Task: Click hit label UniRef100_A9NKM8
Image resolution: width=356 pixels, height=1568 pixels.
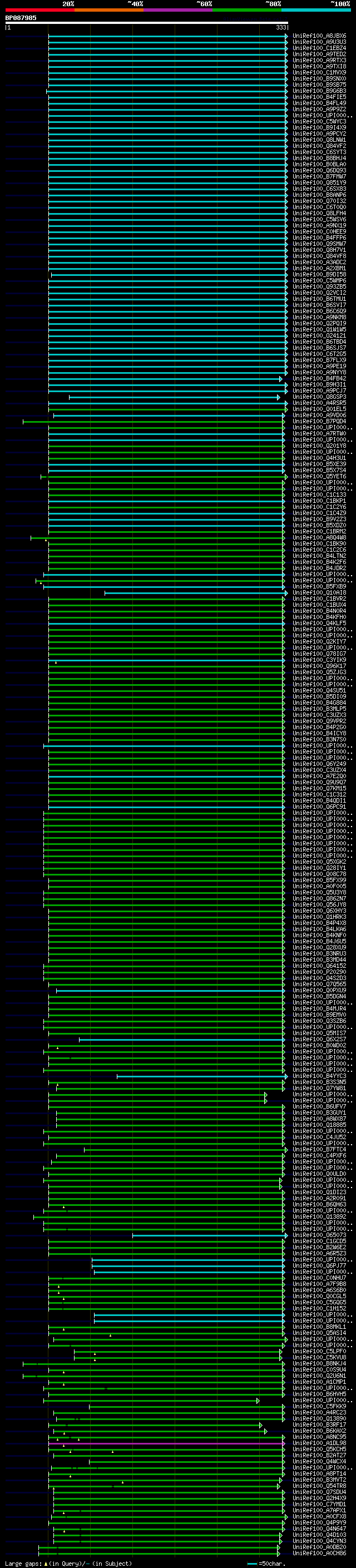Action: coord(319,317)
